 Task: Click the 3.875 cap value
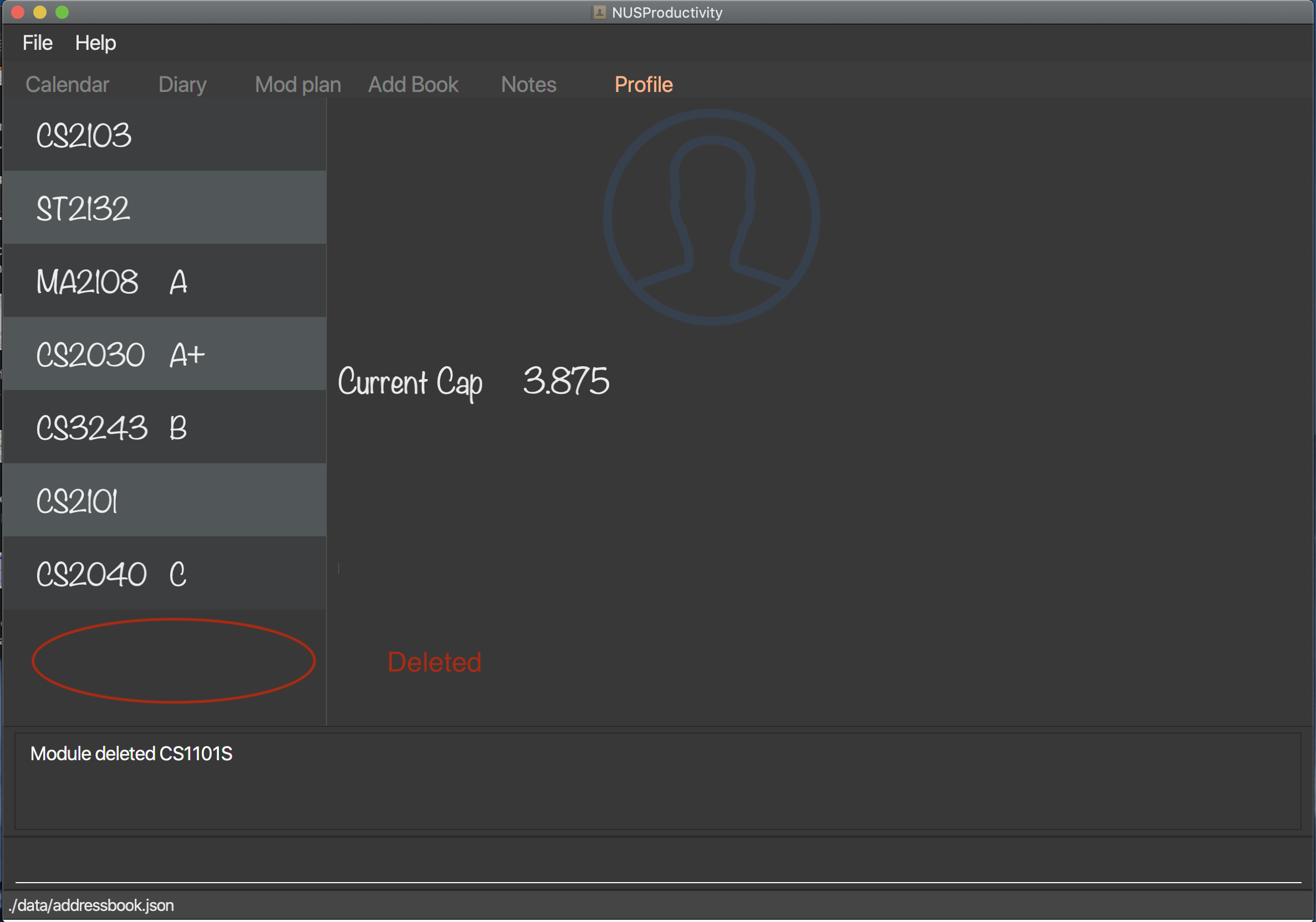point(566,381)
